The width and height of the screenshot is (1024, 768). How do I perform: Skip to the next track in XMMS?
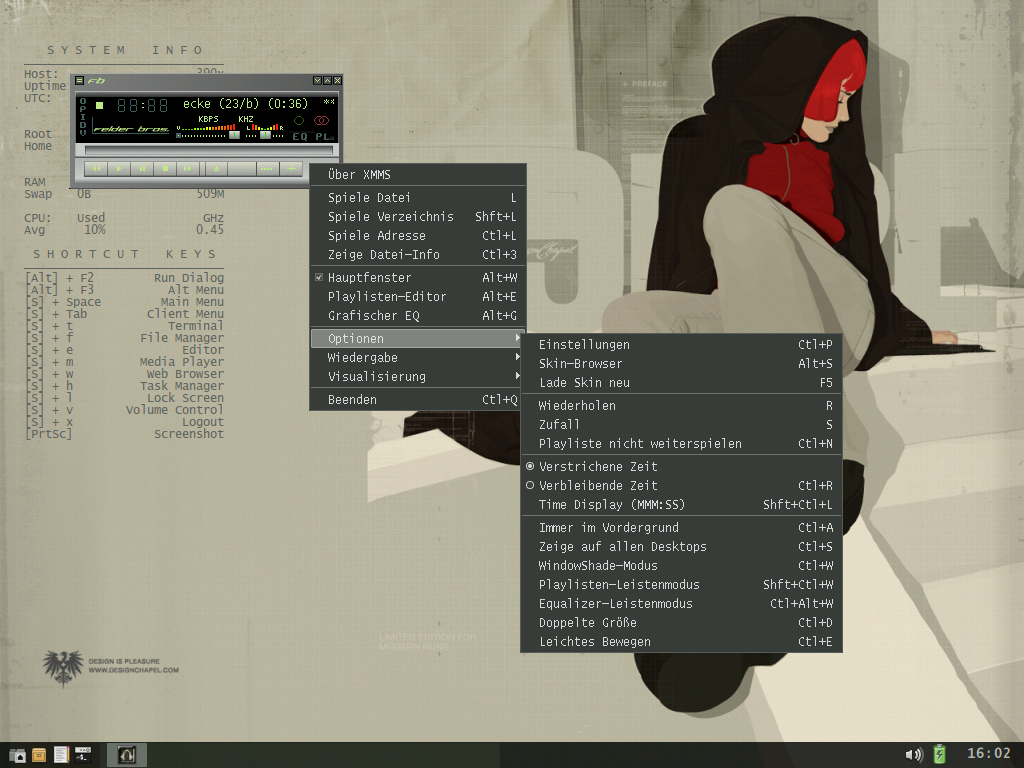pos(188,168)
